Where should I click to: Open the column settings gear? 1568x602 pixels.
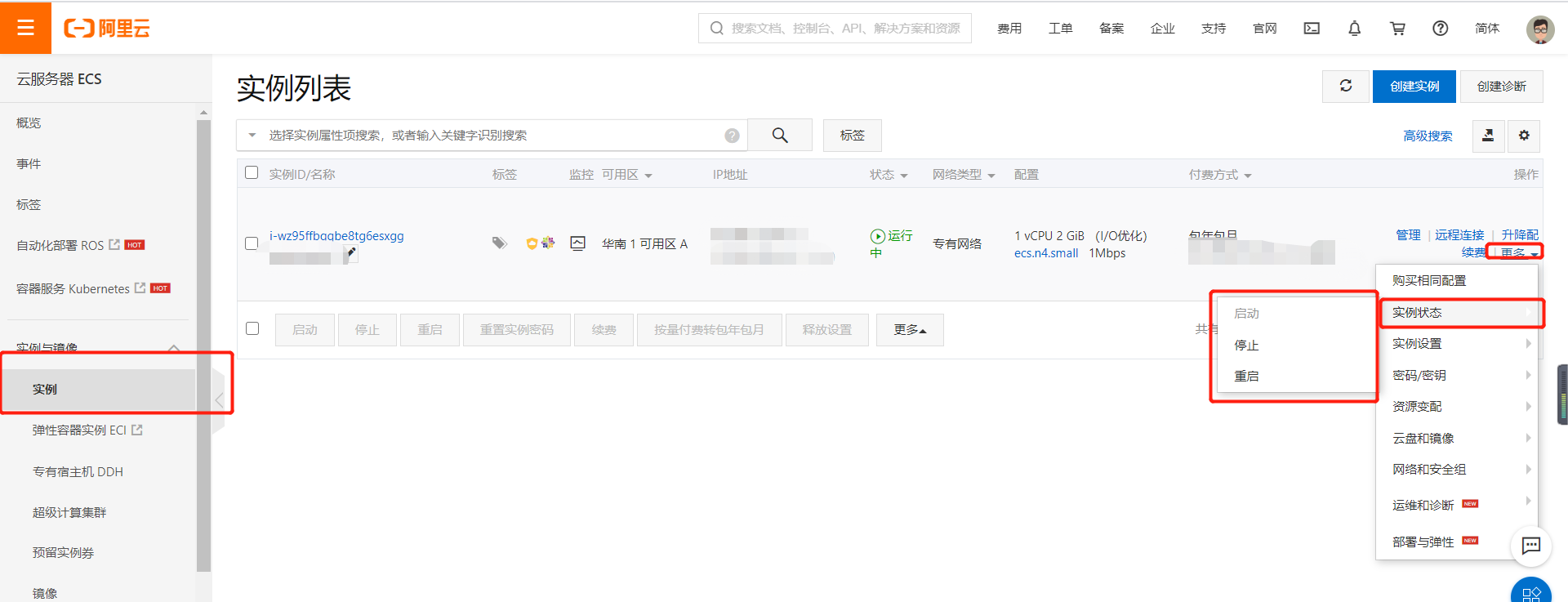tap(1524, 136)
